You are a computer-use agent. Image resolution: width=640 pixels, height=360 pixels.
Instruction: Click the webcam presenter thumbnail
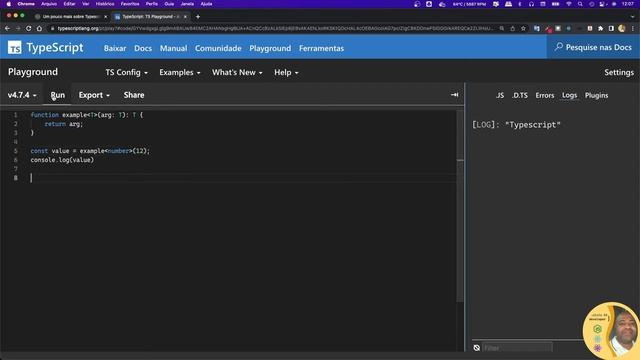pyautogui.click(x=611, y=331)
